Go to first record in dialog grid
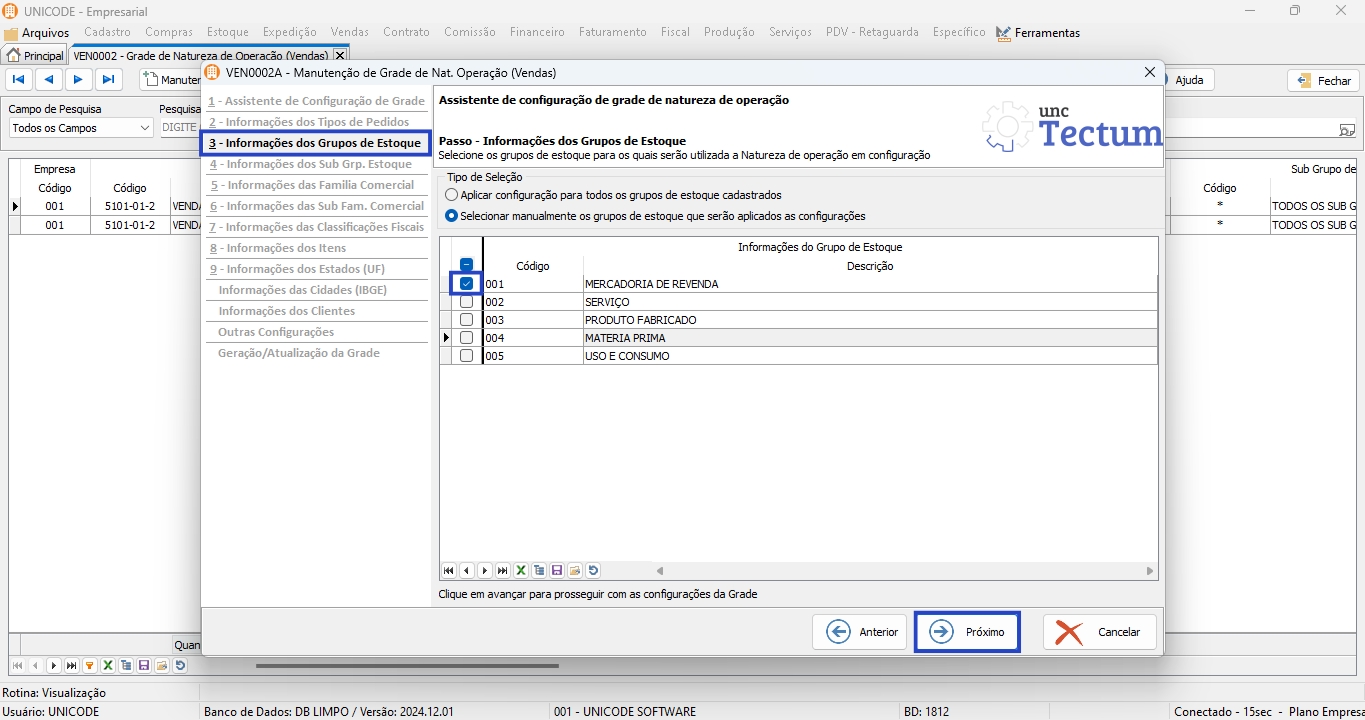Screen dimensions: 1365x720 click(449, 571)
